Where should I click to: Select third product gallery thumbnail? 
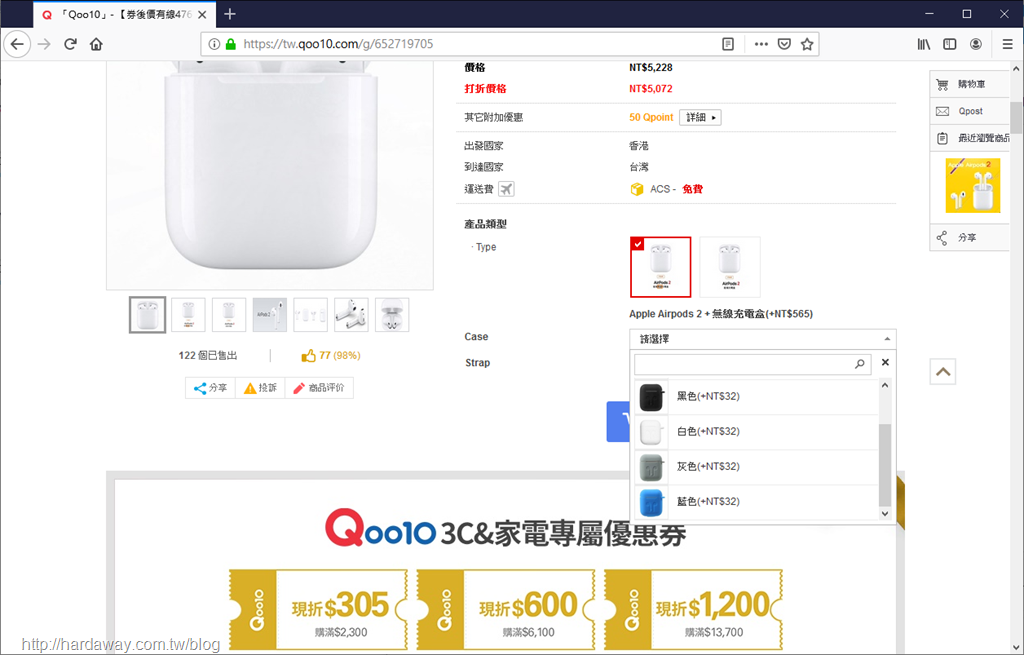[x=229, y=315]
